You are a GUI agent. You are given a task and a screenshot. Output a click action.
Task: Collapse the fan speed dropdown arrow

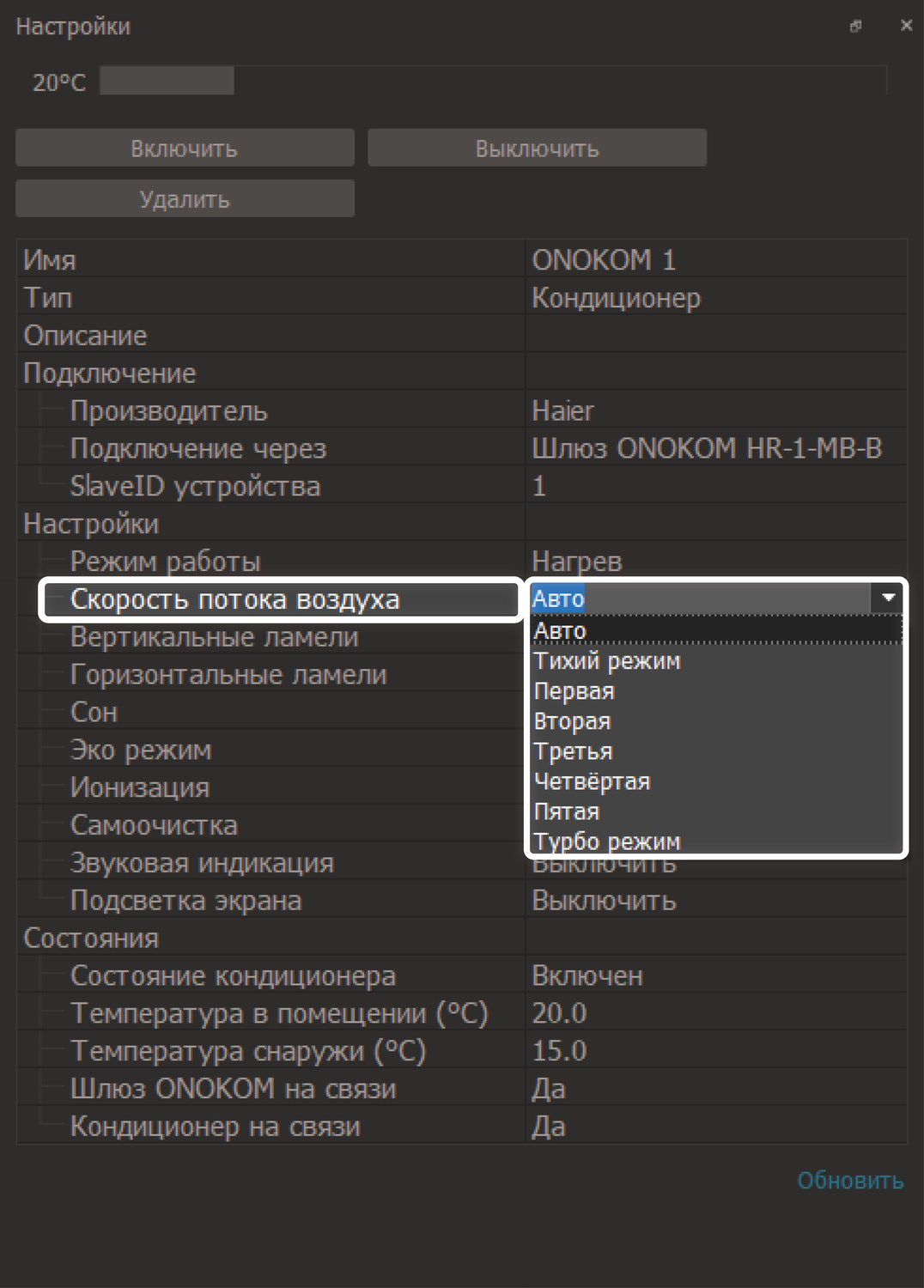[888, 598]
